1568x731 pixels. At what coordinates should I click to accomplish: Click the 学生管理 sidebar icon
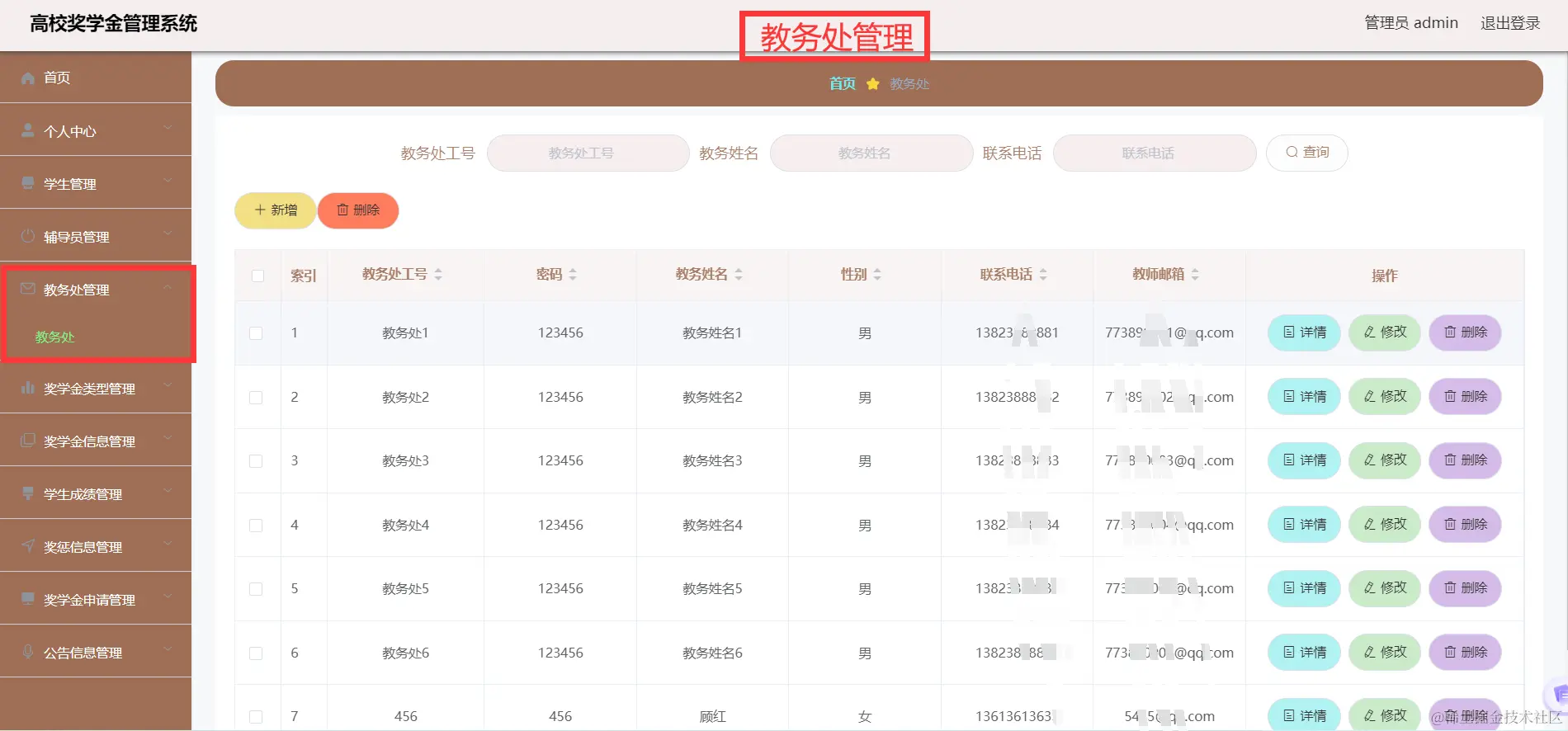point(28,183)
